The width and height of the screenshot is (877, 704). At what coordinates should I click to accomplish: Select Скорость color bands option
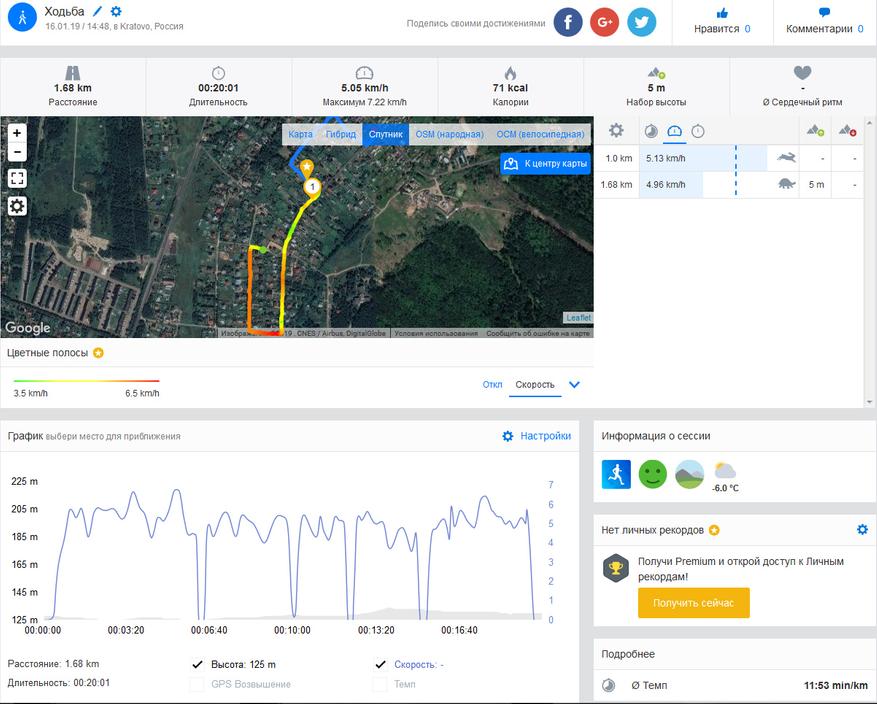[x=535, y=385]
